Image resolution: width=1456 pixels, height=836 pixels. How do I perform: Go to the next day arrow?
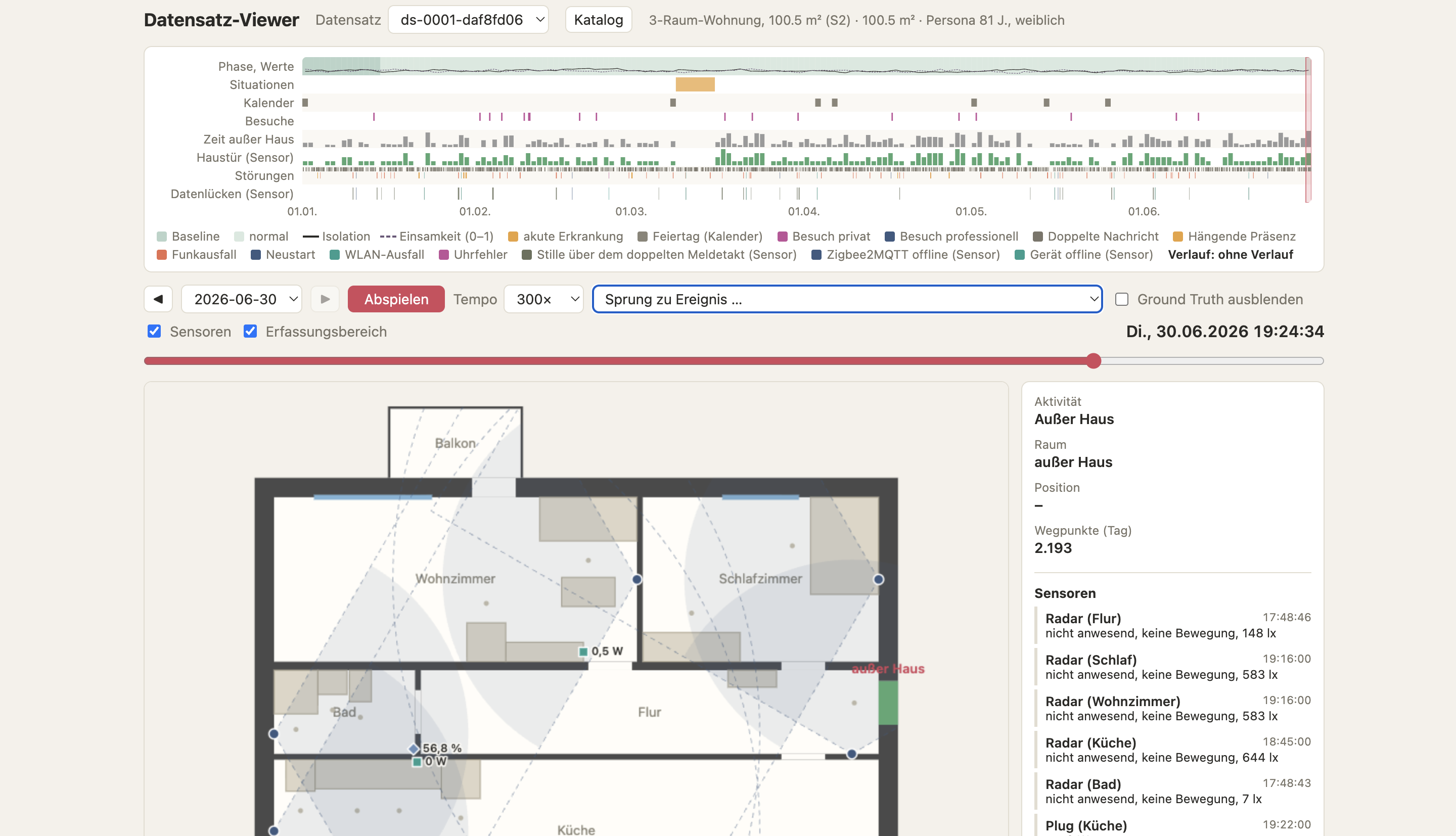tap(325, 299)
